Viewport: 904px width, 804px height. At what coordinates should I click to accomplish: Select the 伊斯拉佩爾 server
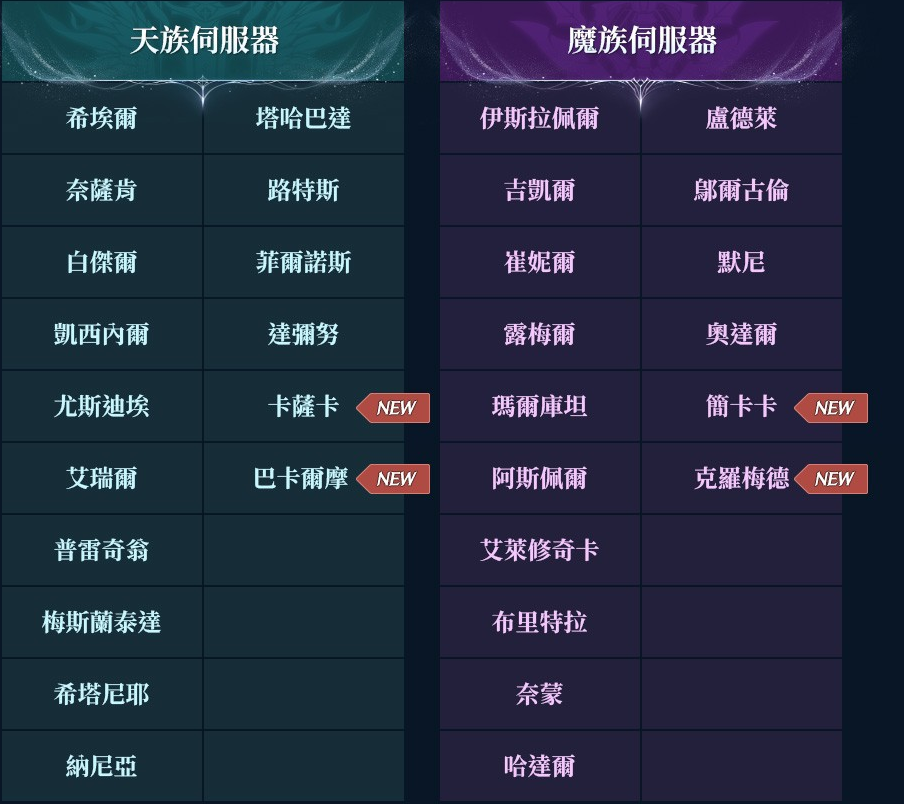tap(539, 119)
